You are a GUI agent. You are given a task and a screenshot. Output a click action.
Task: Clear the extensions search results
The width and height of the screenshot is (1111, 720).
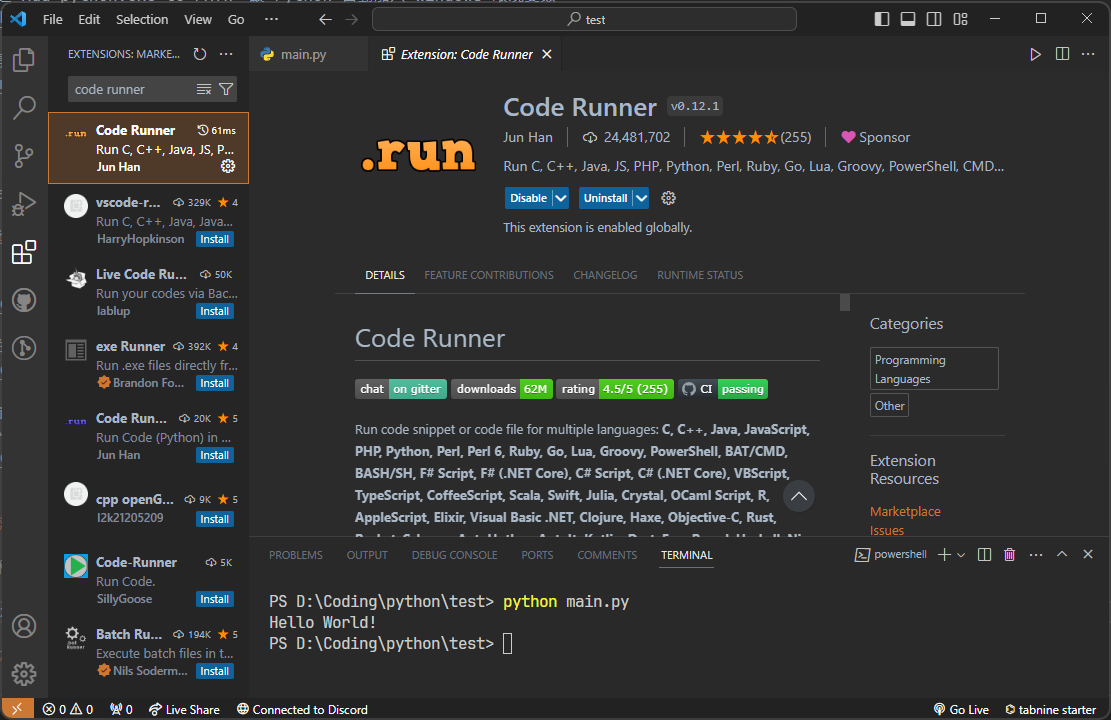[x=204, y=89]
